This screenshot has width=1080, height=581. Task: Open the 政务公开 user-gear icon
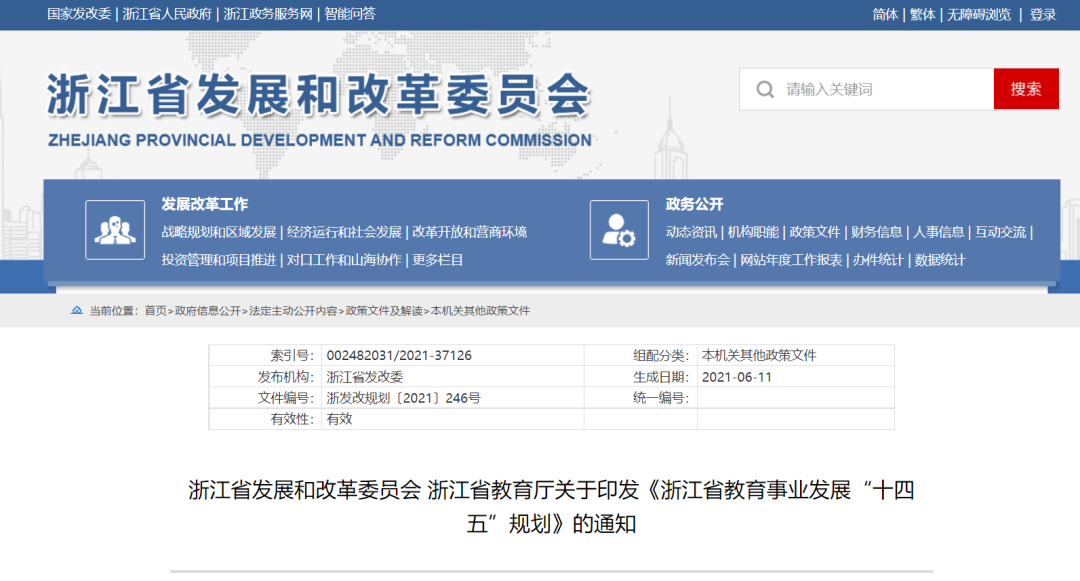tap(619, 230)
